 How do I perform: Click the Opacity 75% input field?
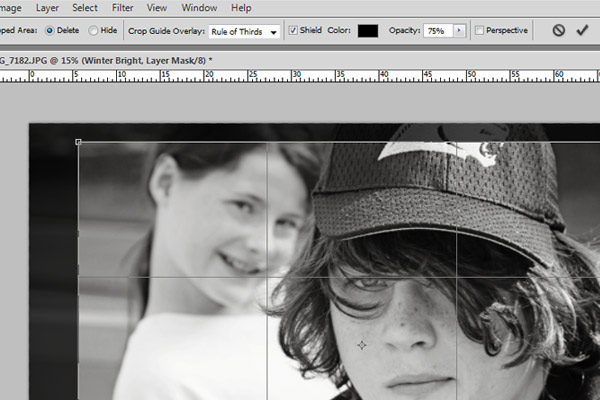(x=438, y=31)
